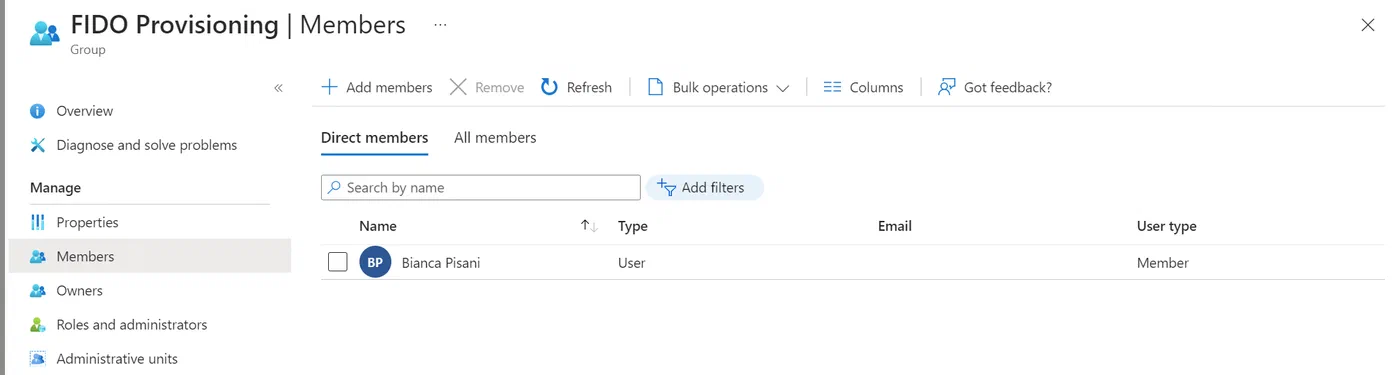Check the Bianca Pisani row checkbox
Screen dimensions: 1400x375
pyautogui.click(x=338, y=262)
